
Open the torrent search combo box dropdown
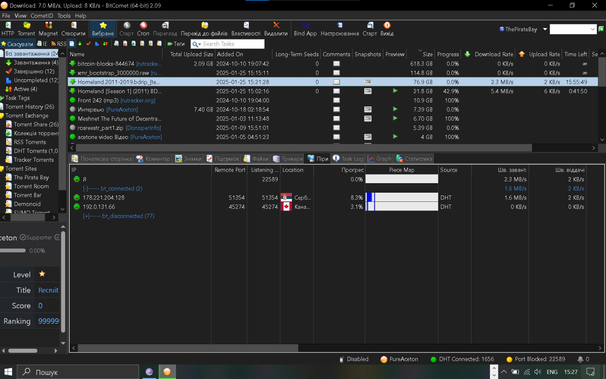[x=592, y=29]
